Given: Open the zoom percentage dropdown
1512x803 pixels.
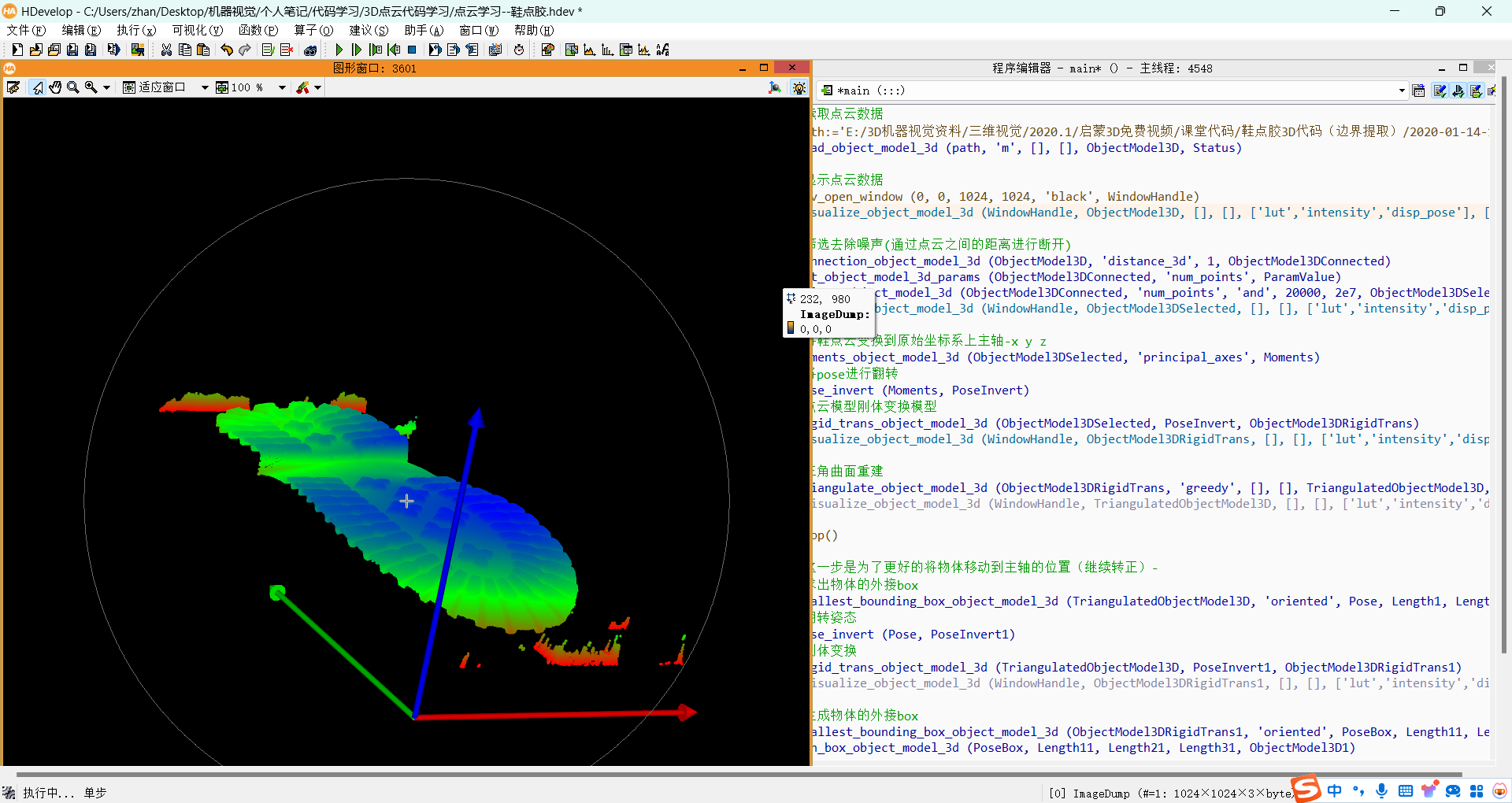Looking at the screenshot, I should tap(281, 87).
